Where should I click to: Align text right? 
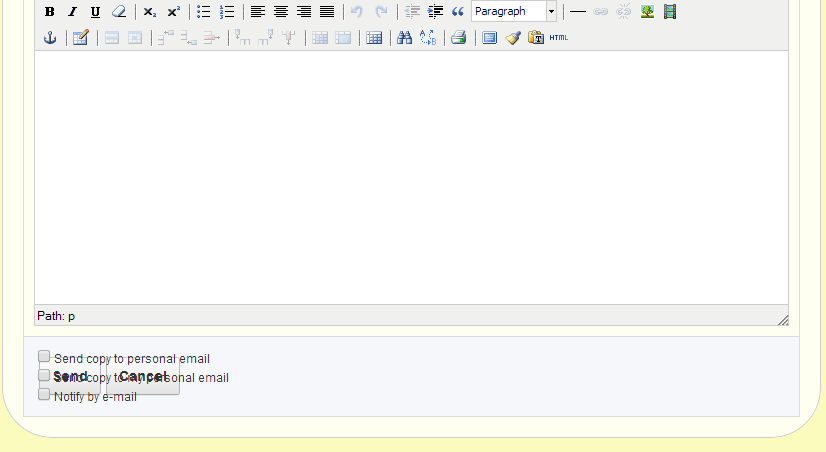click(x=304, y=12)
